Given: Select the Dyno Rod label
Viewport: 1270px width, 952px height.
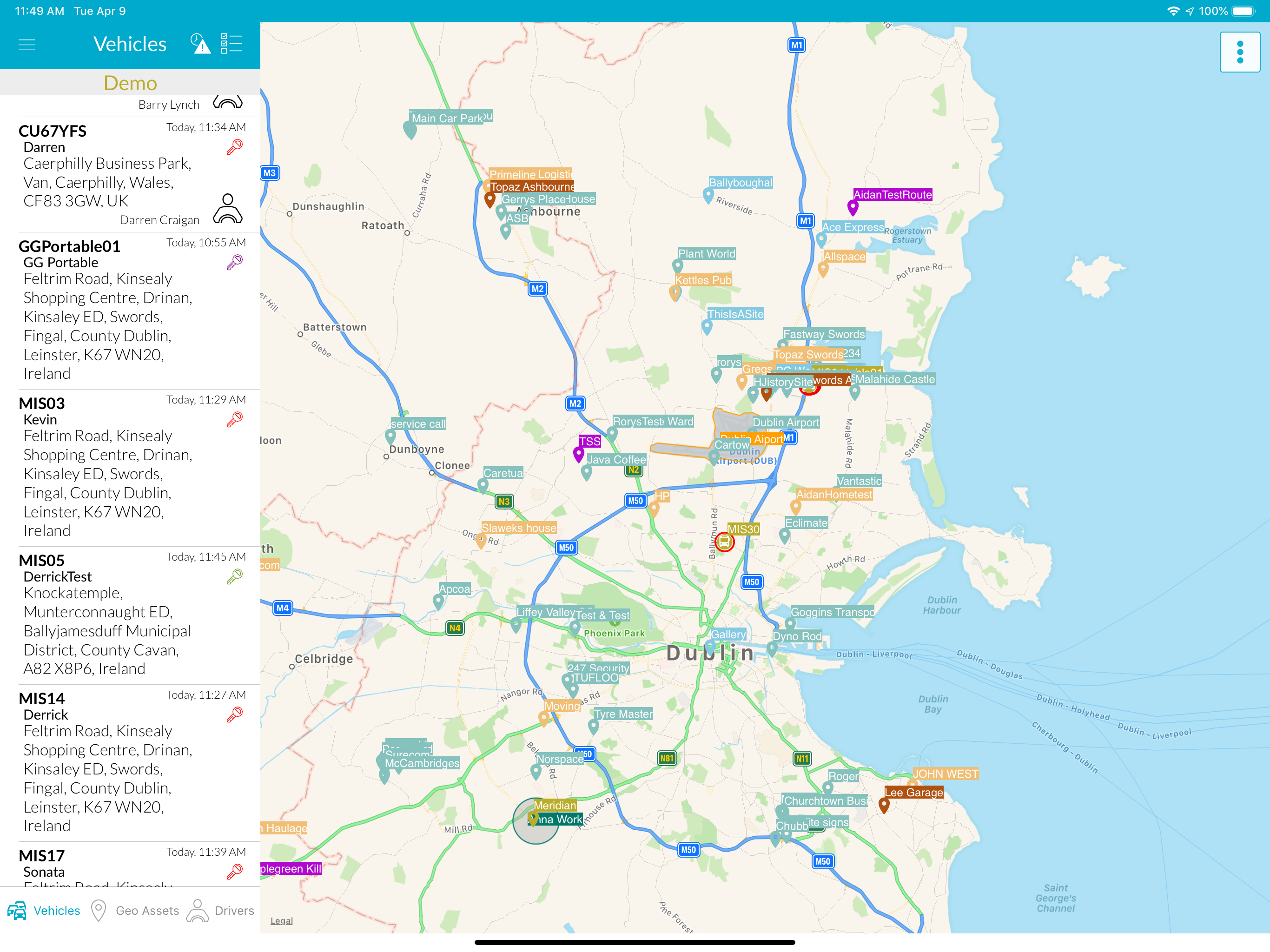Looking at the screenshot, I should 797,636.
